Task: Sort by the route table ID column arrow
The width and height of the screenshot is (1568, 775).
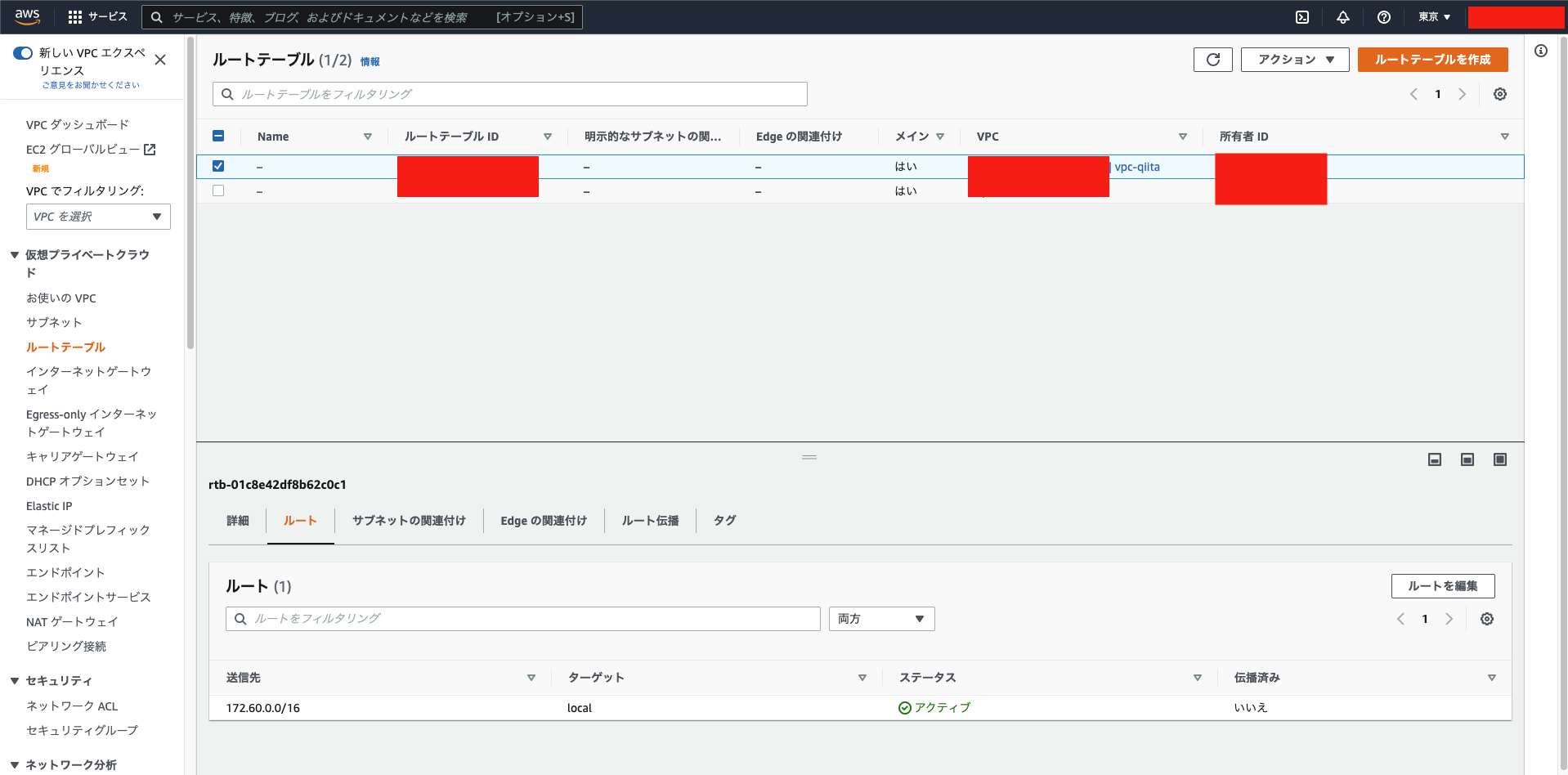Action: [x=548, y=137]
